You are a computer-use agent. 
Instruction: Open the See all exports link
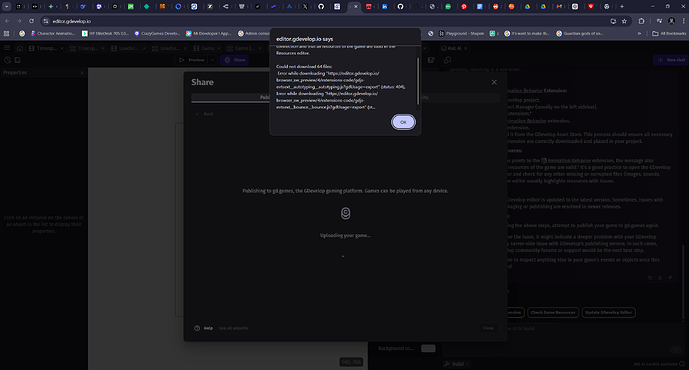[x=233, y=328]
